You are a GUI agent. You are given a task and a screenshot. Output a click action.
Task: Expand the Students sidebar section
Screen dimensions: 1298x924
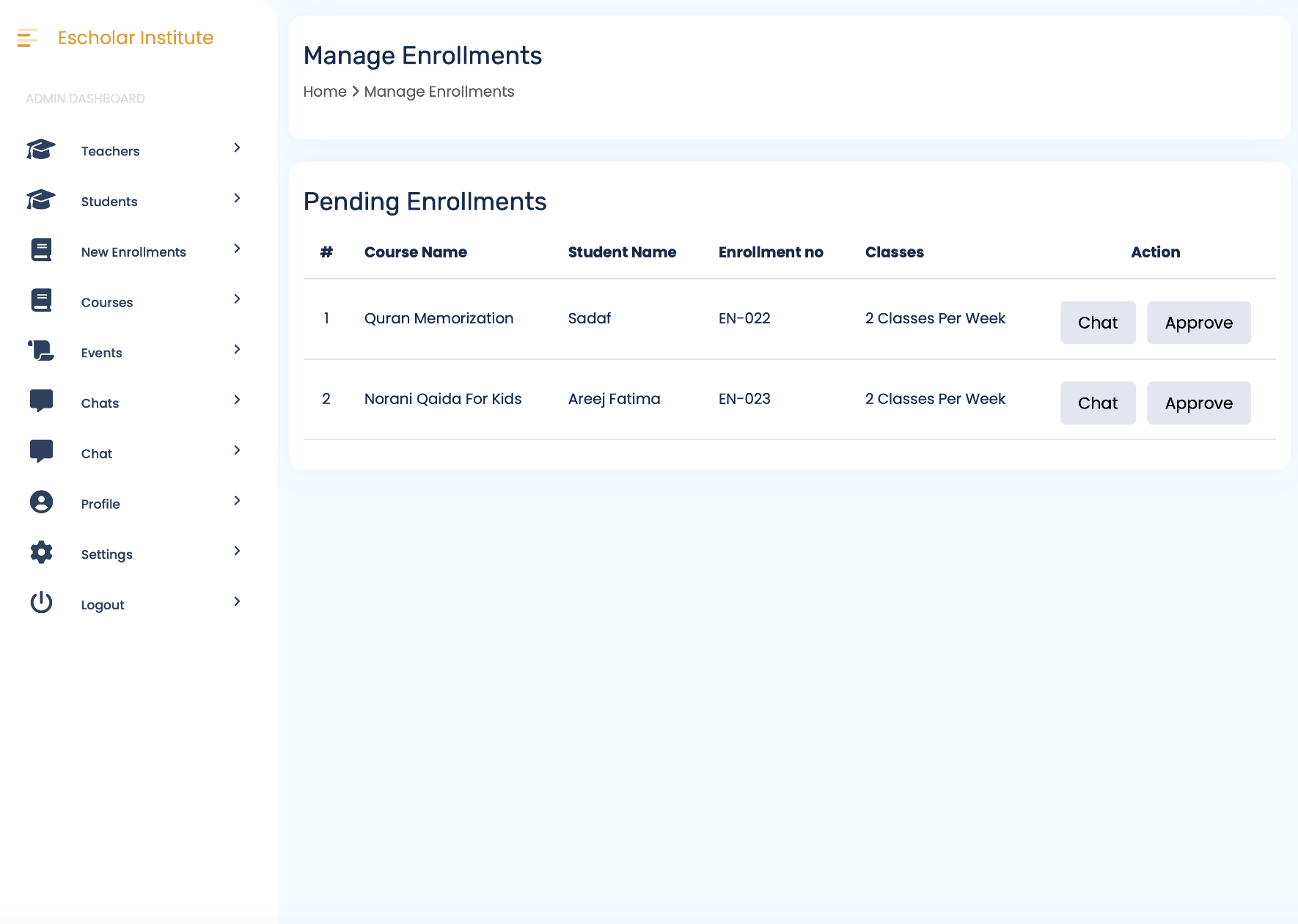point(236,198)
